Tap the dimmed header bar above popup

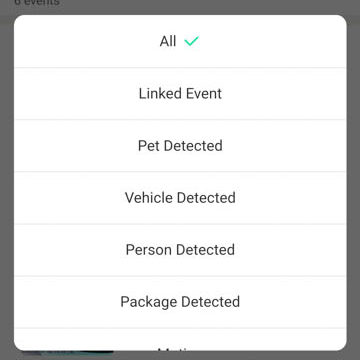tap(180, 7)
